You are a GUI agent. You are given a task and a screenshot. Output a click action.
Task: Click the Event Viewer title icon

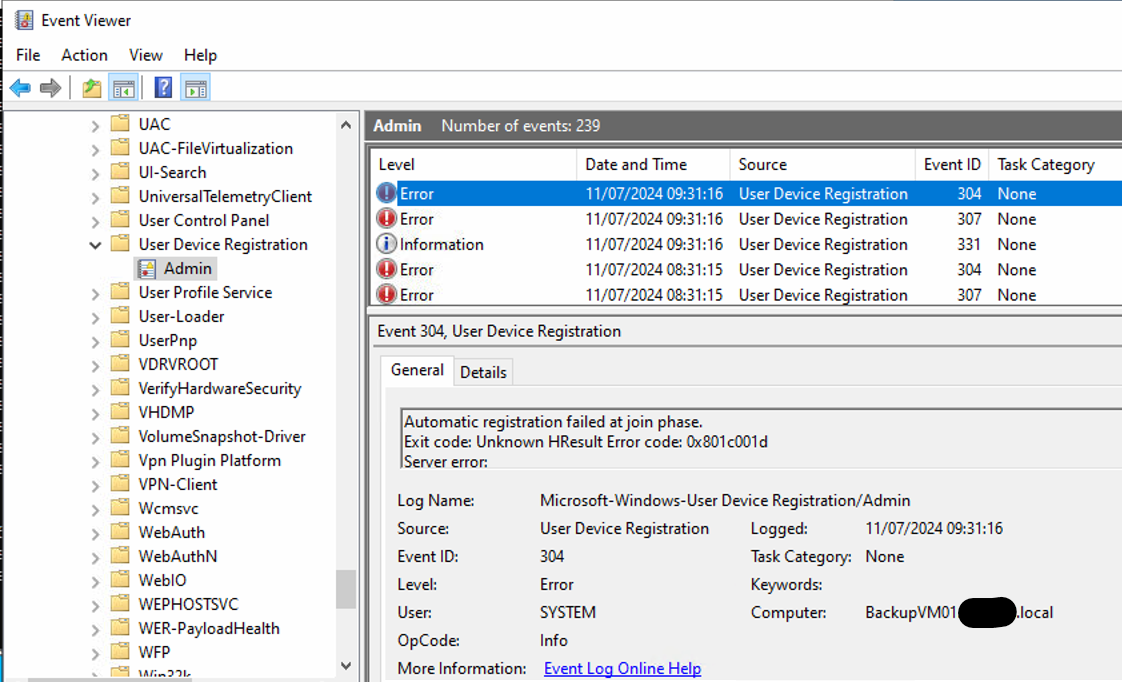[24, 20]
